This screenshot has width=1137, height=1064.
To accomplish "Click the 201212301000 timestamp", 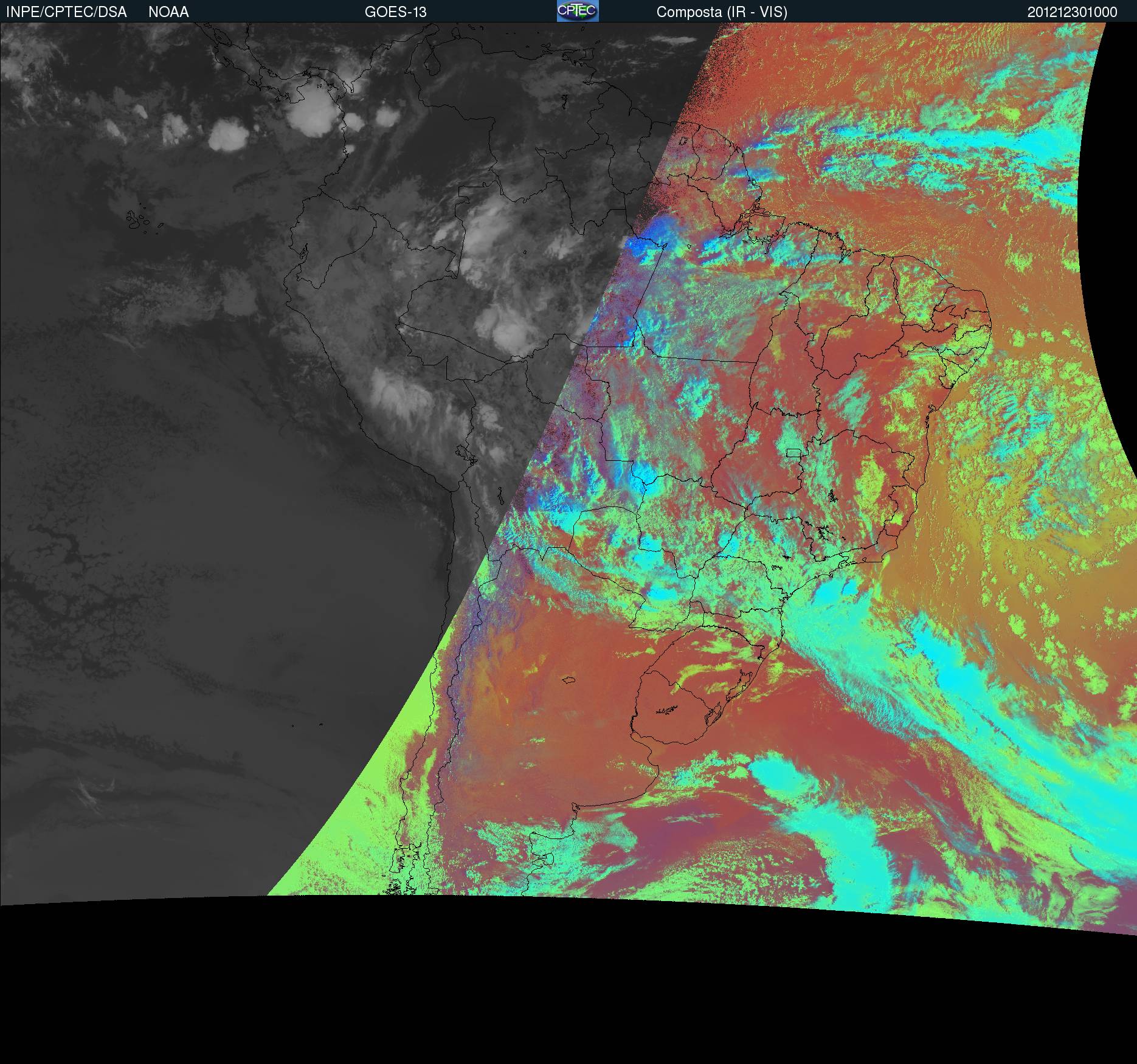I will (1072, 12).
